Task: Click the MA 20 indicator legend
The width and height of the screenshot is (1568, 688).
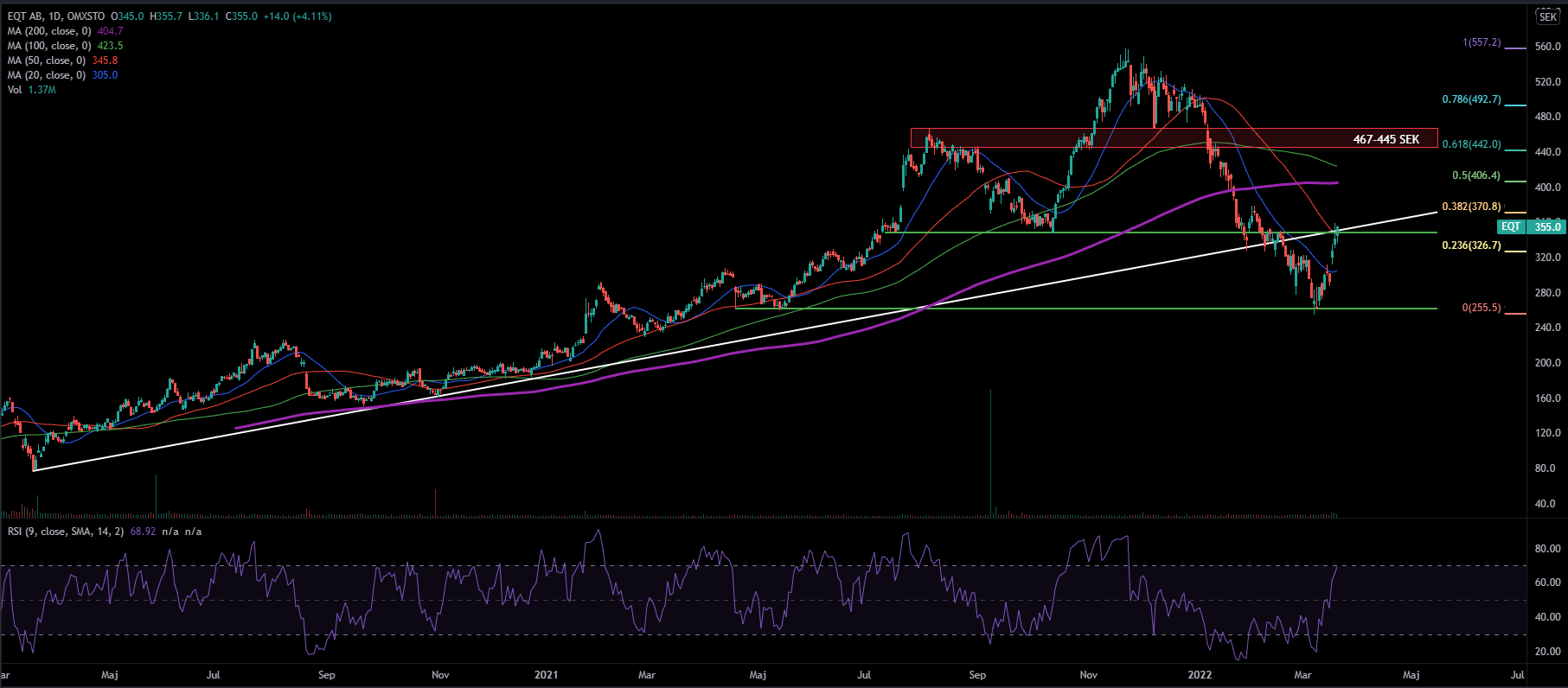Action: click(47, 75)
